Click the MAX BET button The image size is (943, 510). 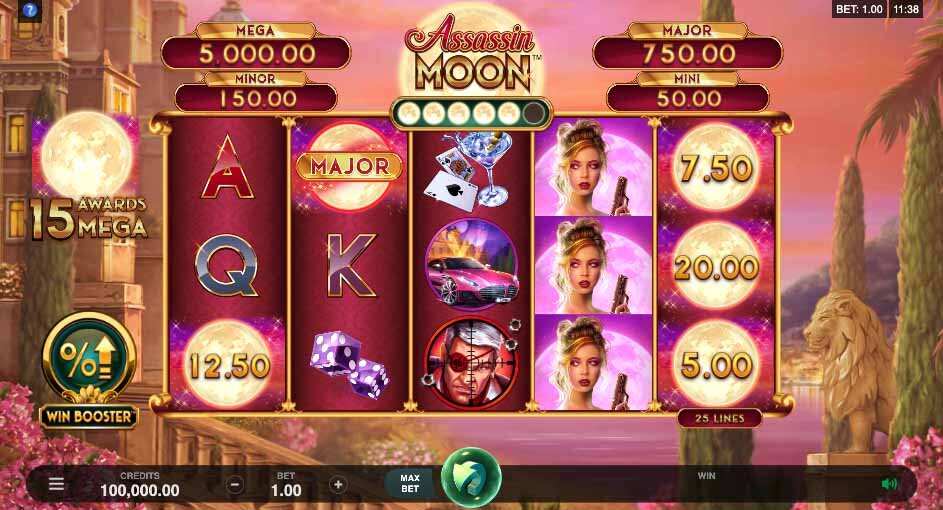click(410, 484)
